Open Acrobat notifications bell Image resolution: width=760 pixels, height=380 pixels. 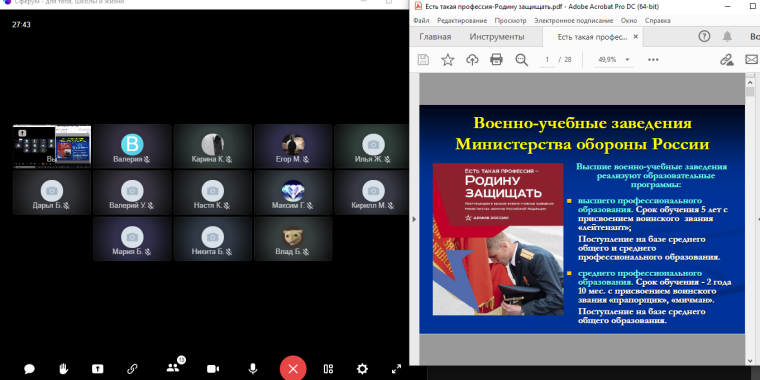pos(727,36)
